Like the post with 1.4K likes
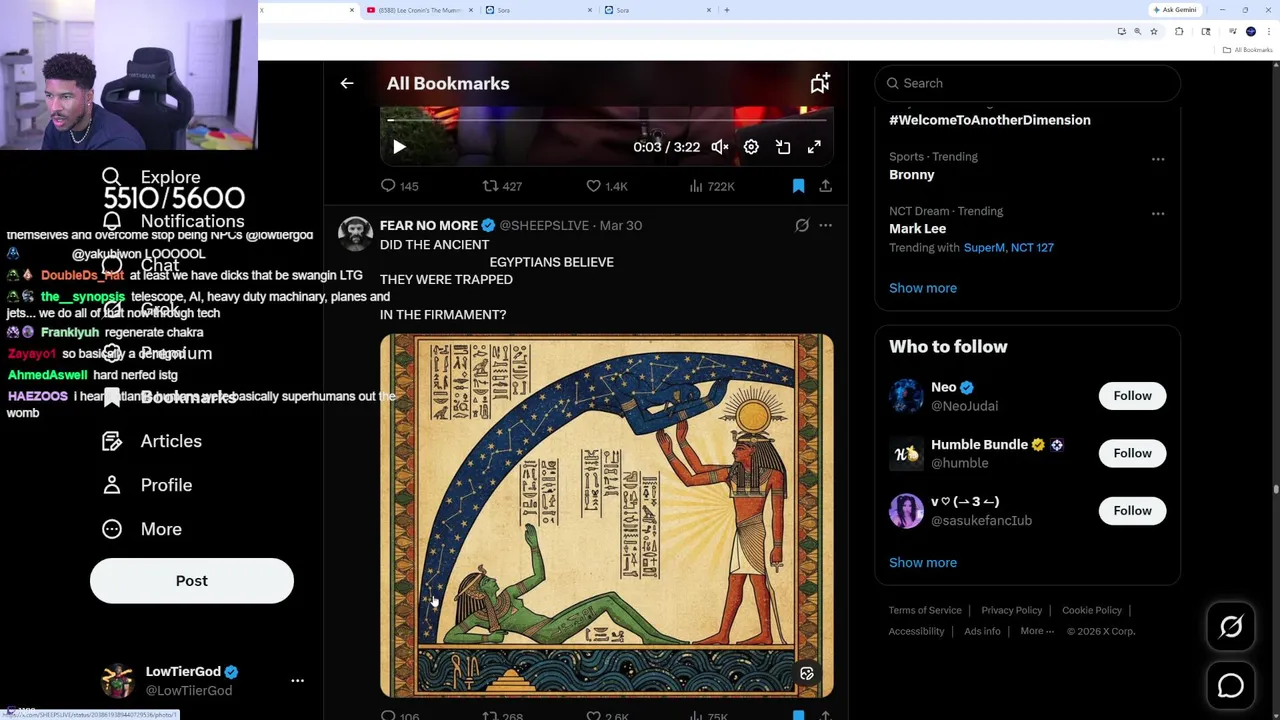This screenshot has width=1280, height=720. pos(607,186)
